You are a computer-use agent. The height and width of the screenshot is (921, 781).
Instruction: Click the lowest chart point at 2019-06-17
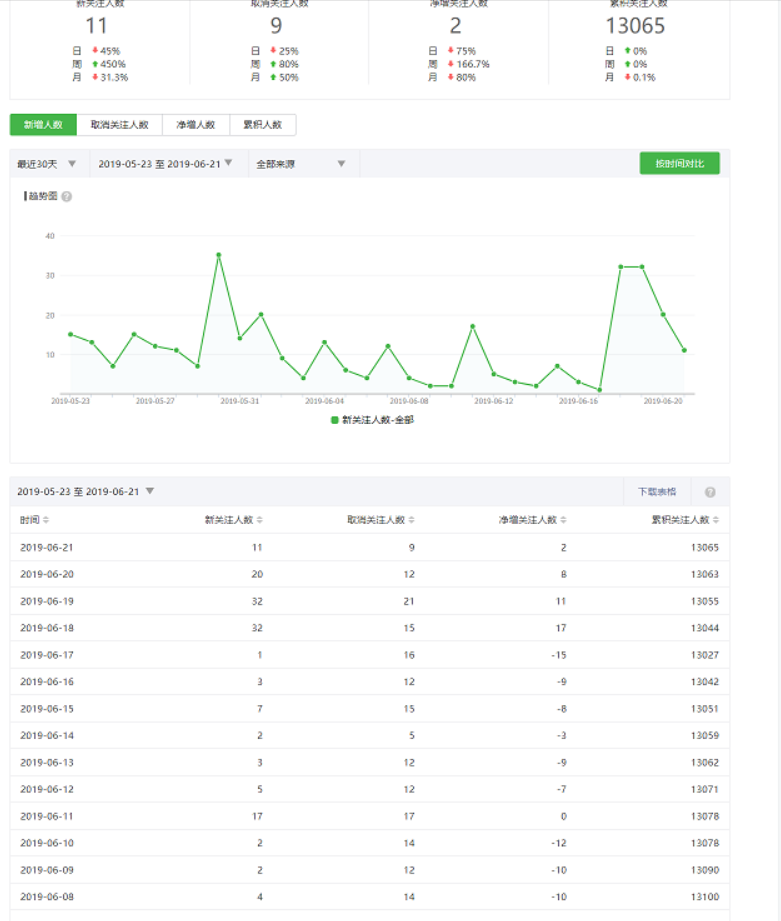[x=600, y=390]
